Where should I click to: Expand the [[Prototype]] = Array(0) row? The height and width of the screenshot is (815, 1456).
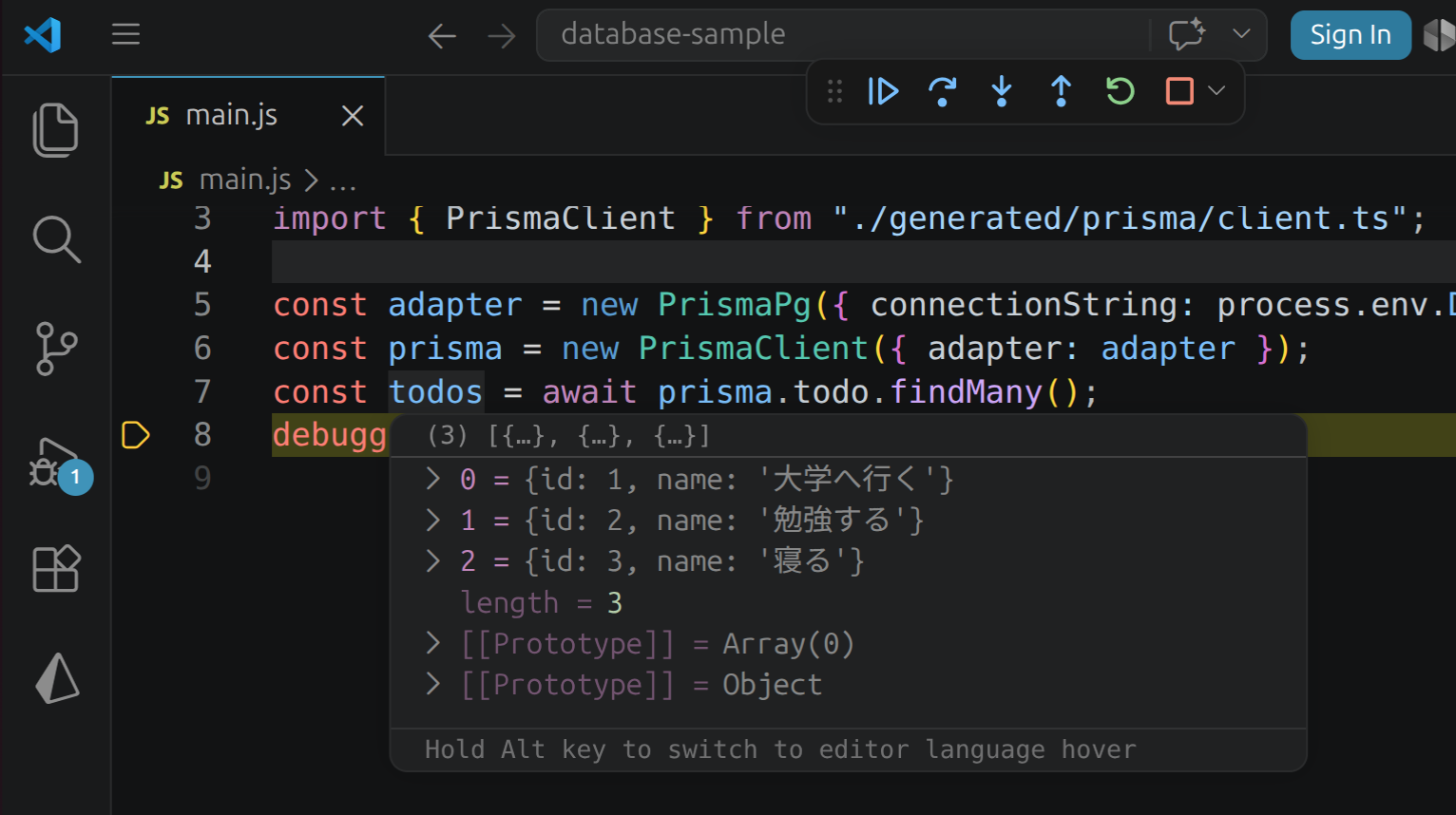[x=433, y=643]
